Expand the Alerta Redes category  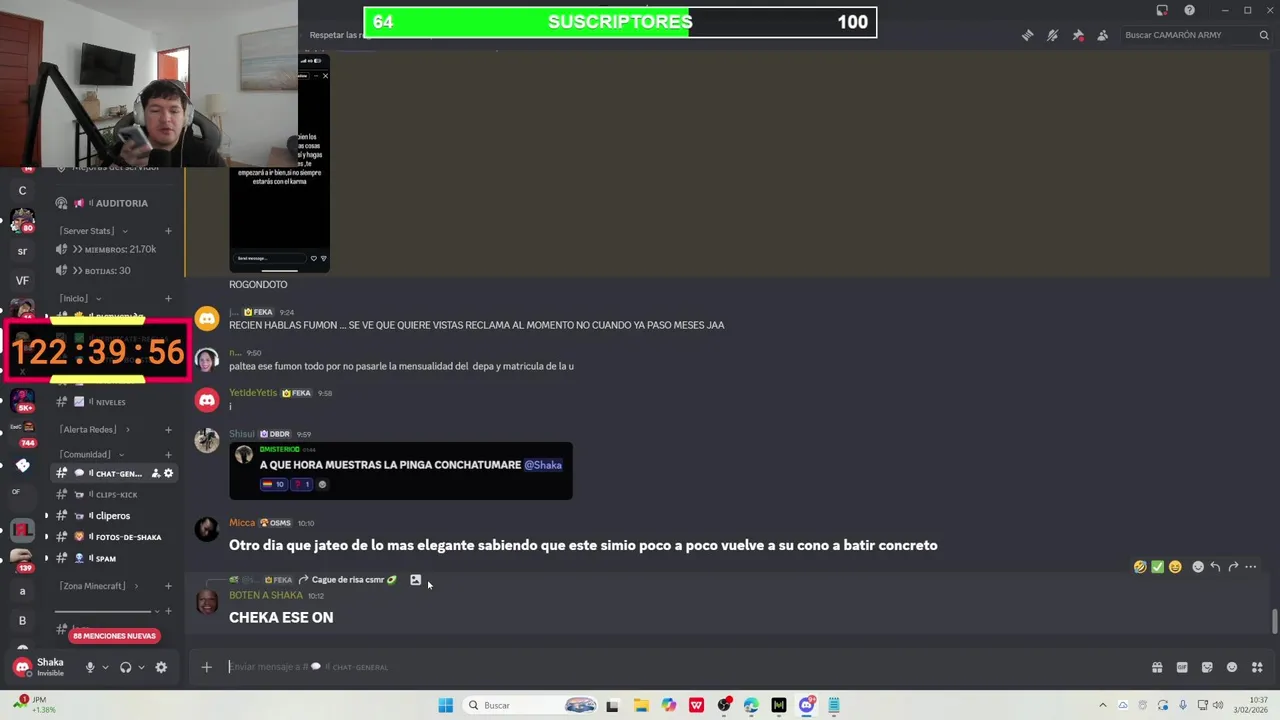tap(95, 429)
